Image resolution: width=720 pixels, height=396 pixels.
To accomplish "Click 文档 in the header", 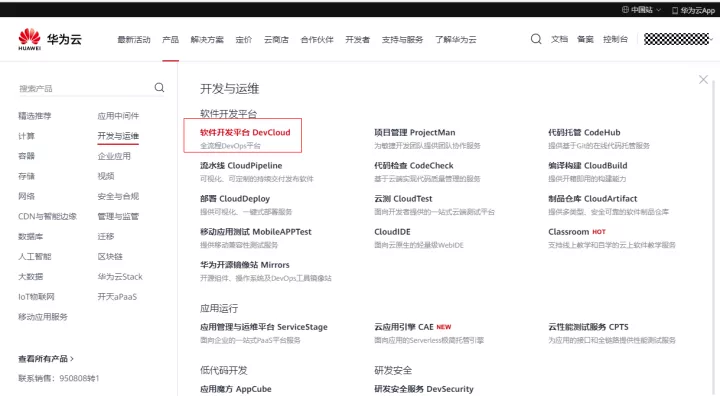I will (559, 39).
